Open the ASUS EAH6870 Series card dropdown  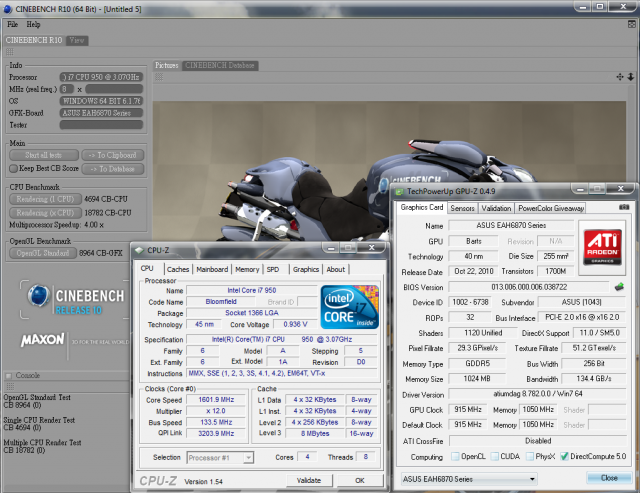[469, 479]
